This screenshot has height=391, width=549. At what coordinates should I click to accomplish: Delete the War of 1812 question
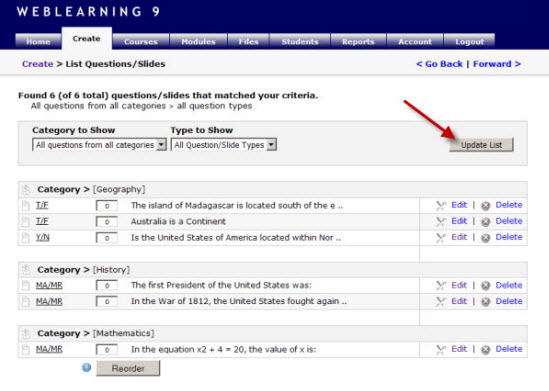509,301
